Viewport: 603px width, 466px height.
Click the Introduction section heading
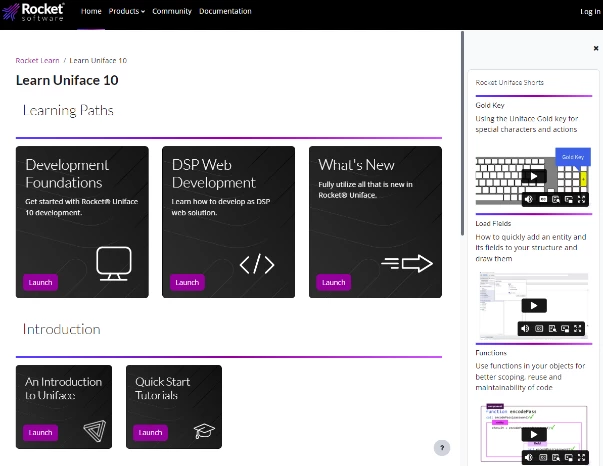(62, 330)
